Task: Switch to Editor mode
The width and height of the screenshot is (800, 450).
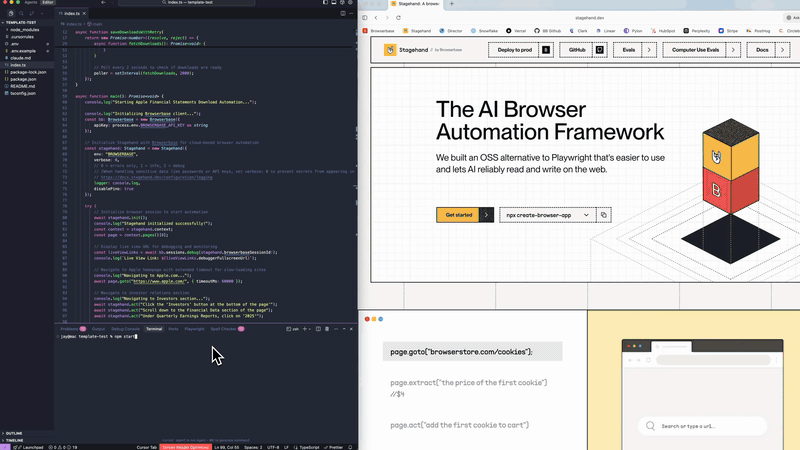Action: click(47, 3)
